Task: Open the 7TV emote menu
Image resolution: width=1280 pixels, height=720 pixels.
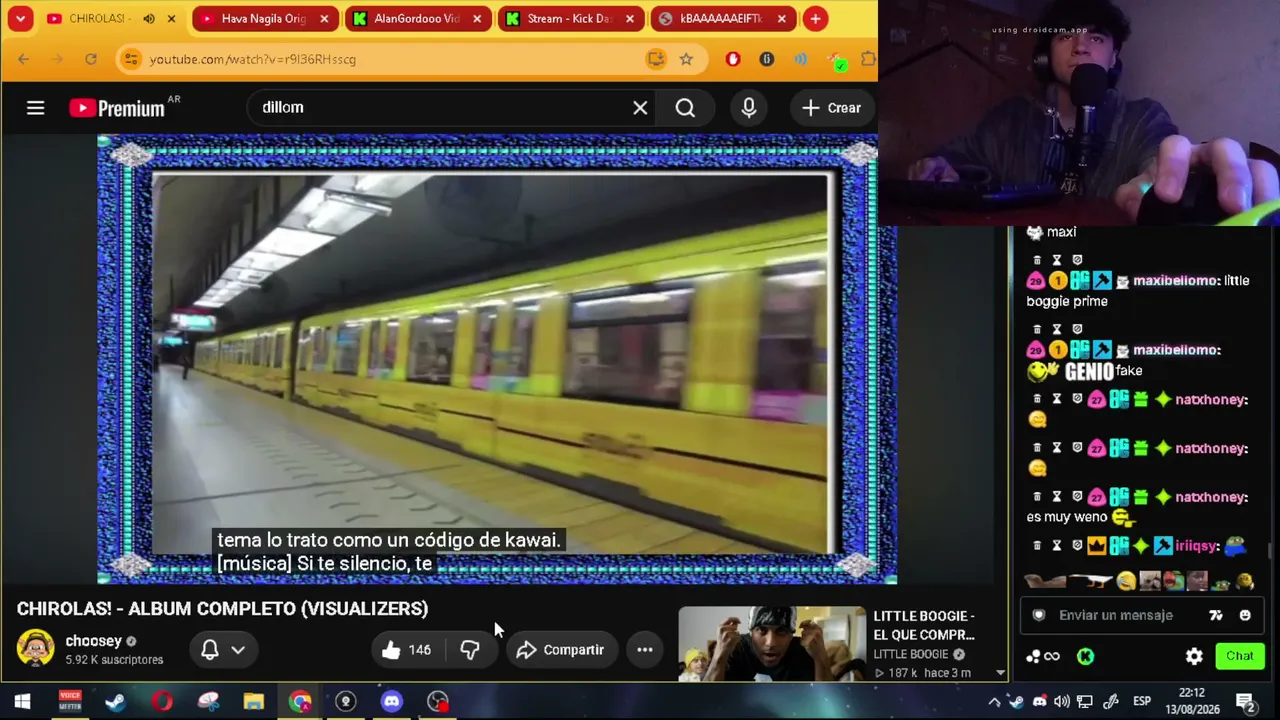Action: (x=1216, y=615)
